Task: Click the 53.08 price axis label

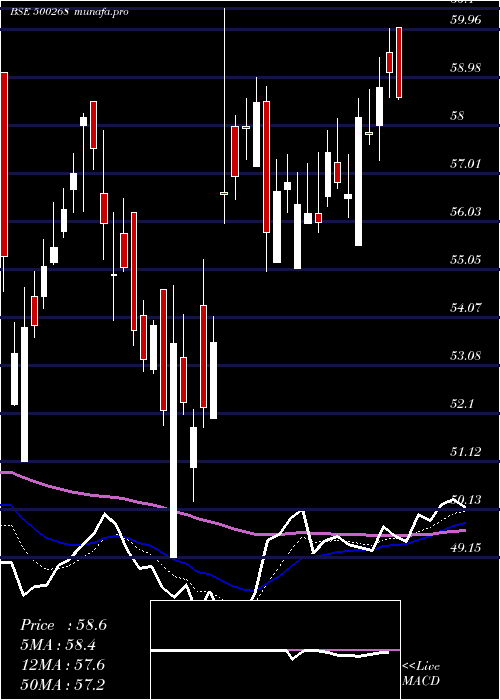Action: [x=466, y=356]
